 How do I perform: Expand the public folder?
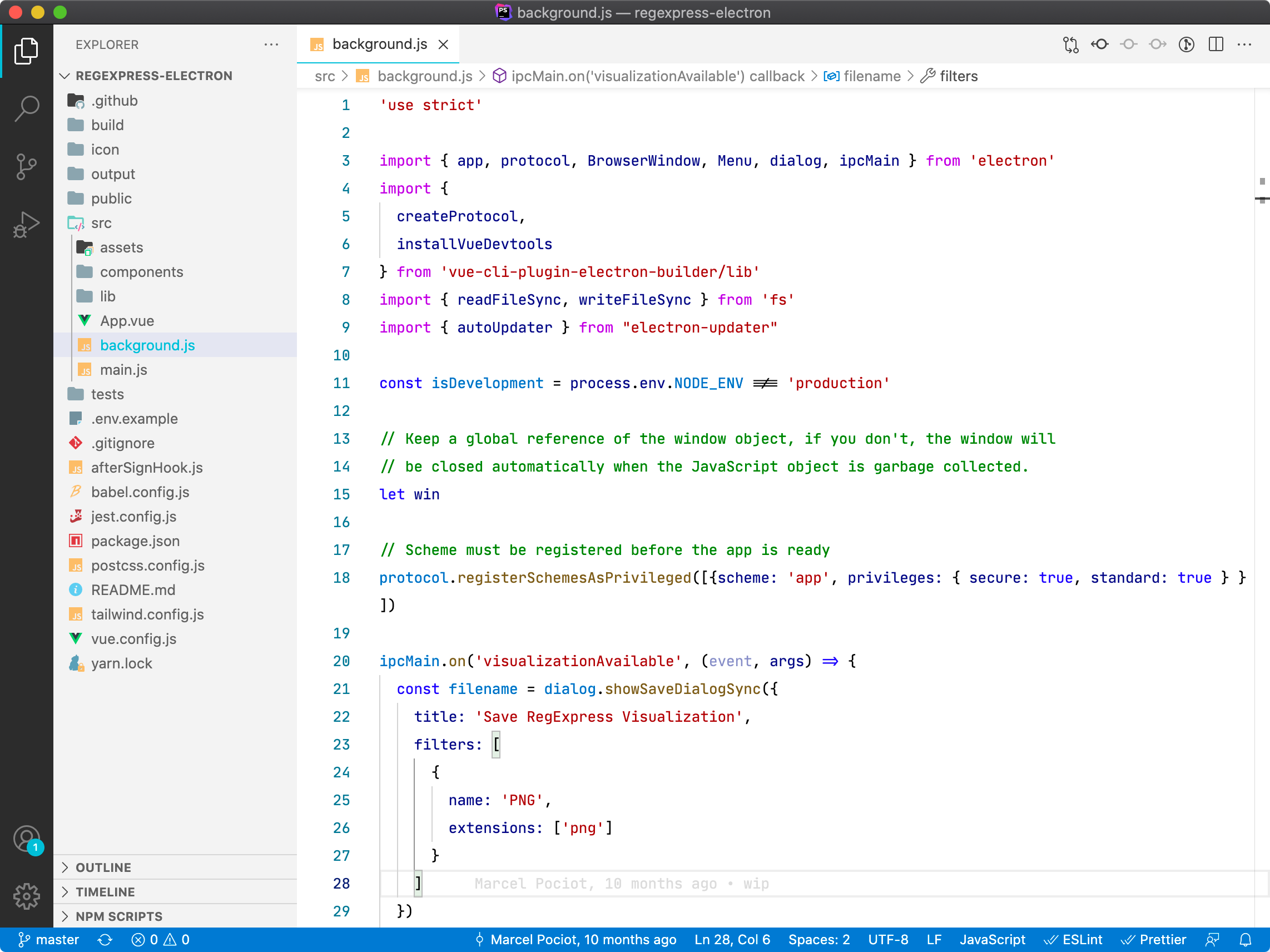175,199
